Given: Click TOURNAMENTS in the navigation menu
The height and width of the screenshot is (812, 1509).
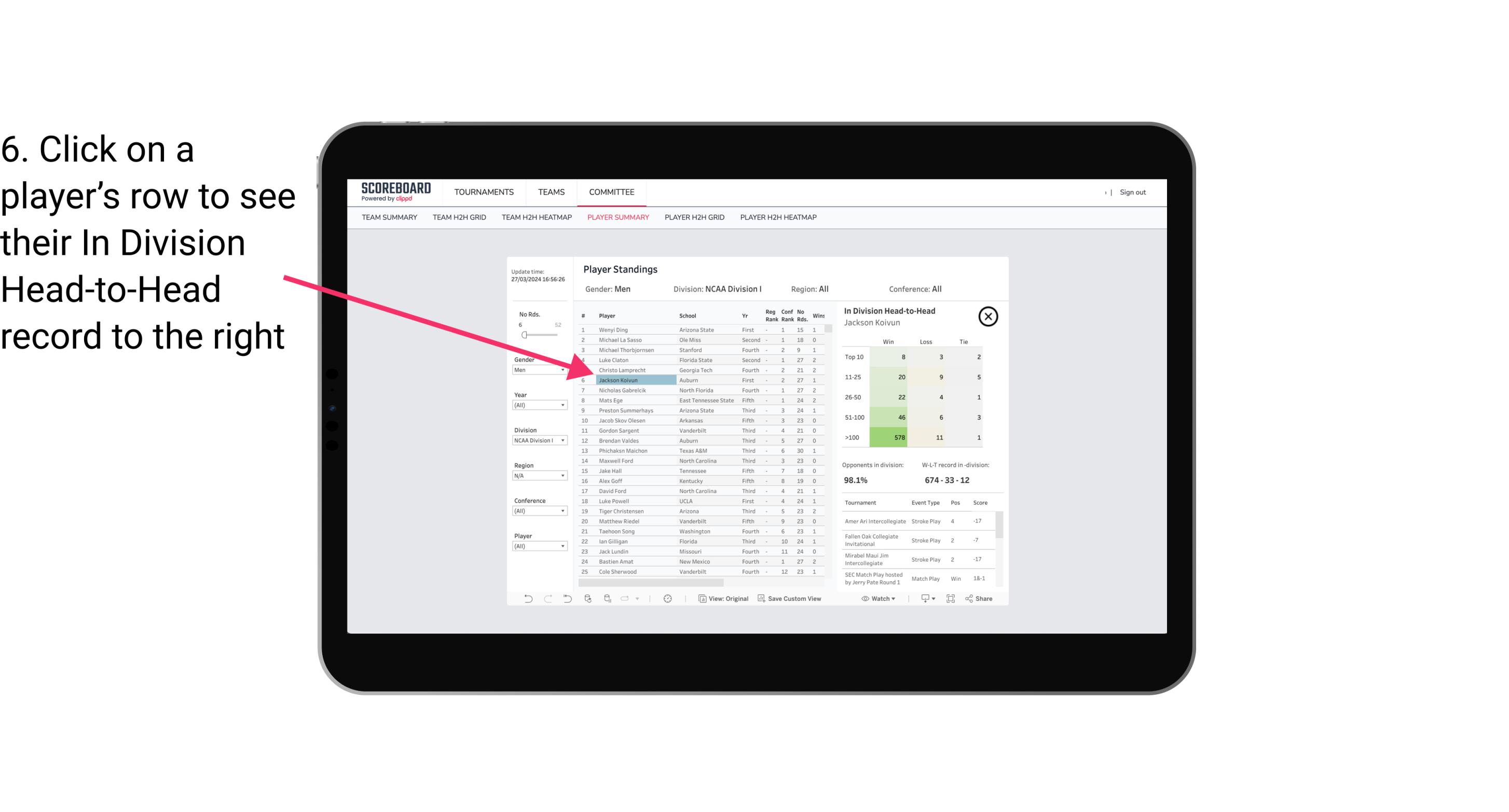Looking at the screenshot, I should tap(484, 192).
